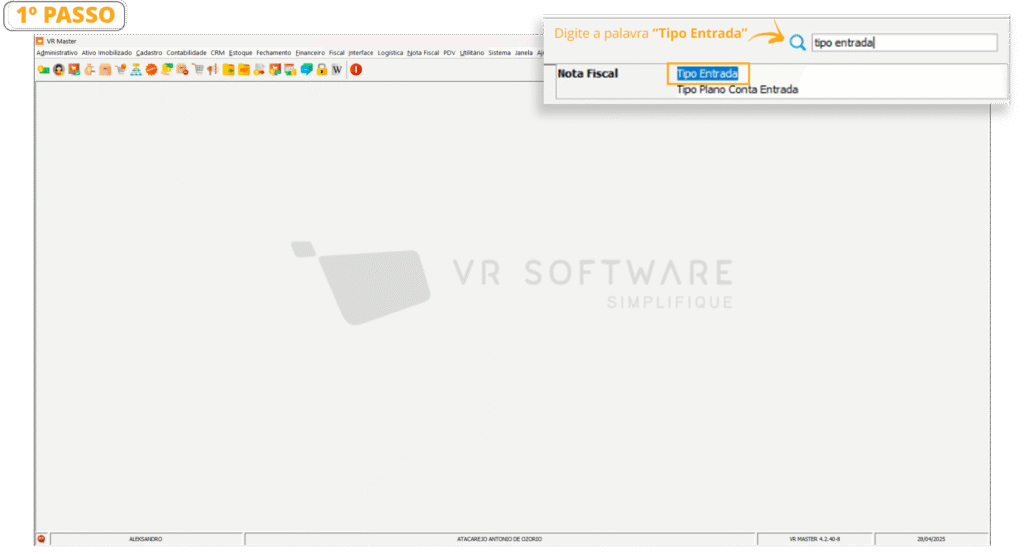Open the PDV menu
Screen dimensions: 1024x554
coord(449,53)
